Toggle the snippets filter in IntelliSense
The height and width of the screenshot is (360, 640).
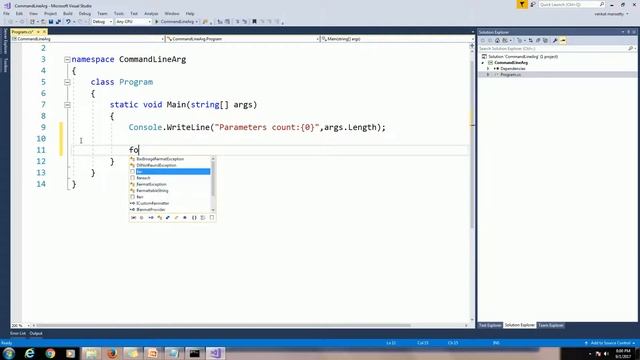click(212, 218)
